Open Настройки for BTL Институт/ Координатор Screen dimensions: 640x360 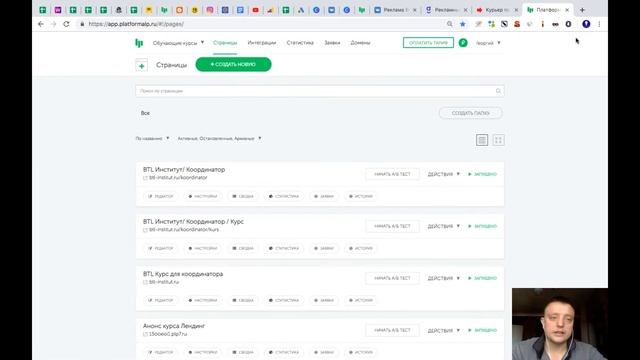(x=203, y=196)
